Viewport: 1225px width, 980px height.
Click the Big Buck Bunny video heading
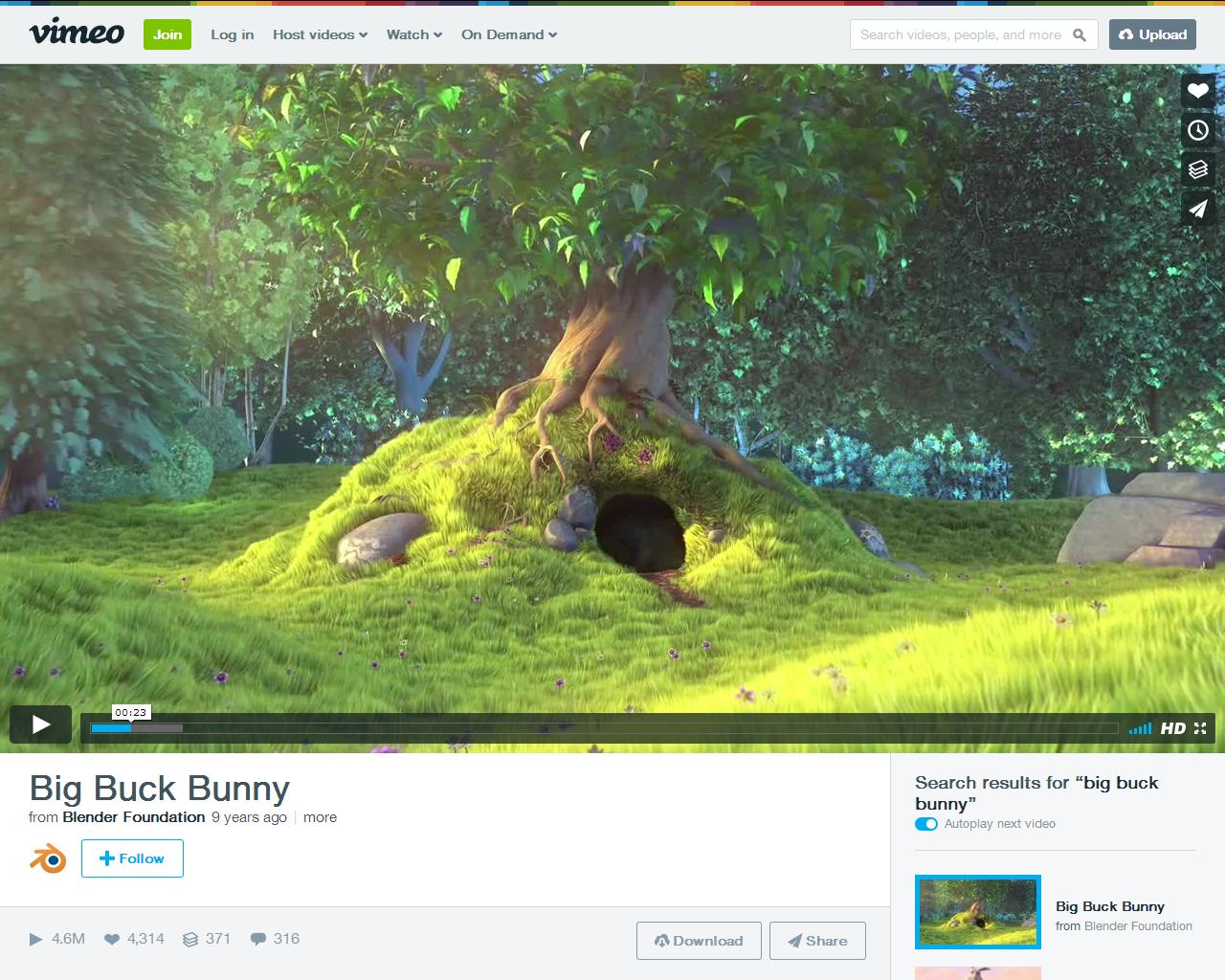point(160,788)
